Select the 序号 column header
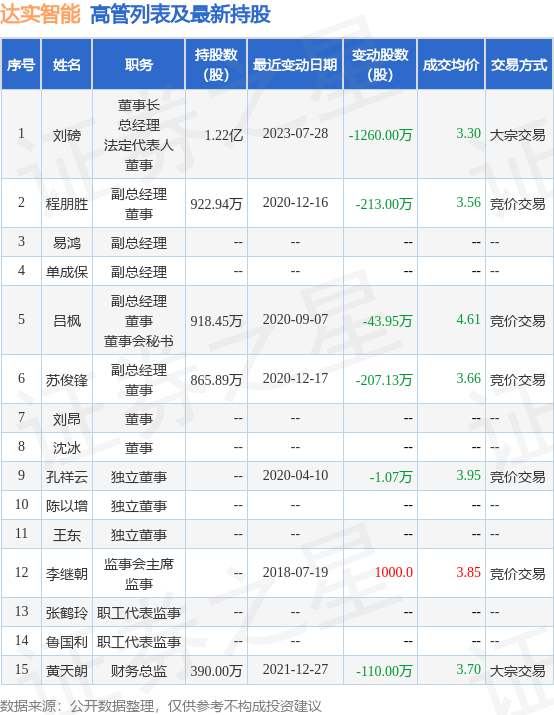 pyautogui.click(x=21, y=64)
